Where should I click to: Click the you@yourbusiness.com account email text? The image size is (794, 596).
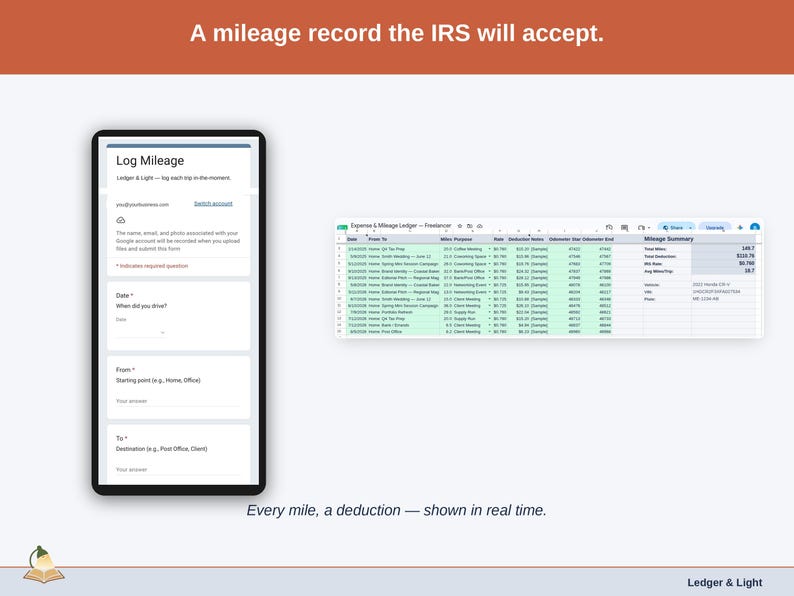click(142, 205)
